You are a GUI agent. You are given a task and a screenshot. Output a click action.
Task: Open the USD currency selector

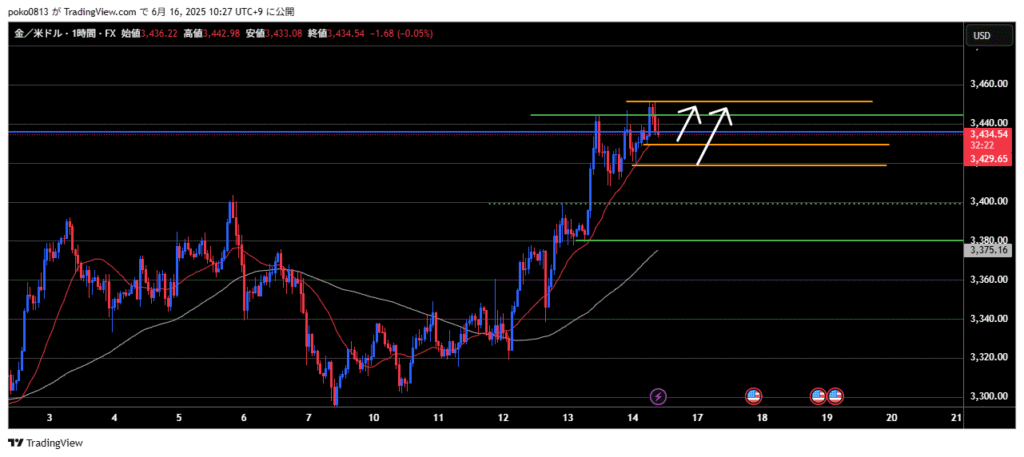(x=981, y=36)
